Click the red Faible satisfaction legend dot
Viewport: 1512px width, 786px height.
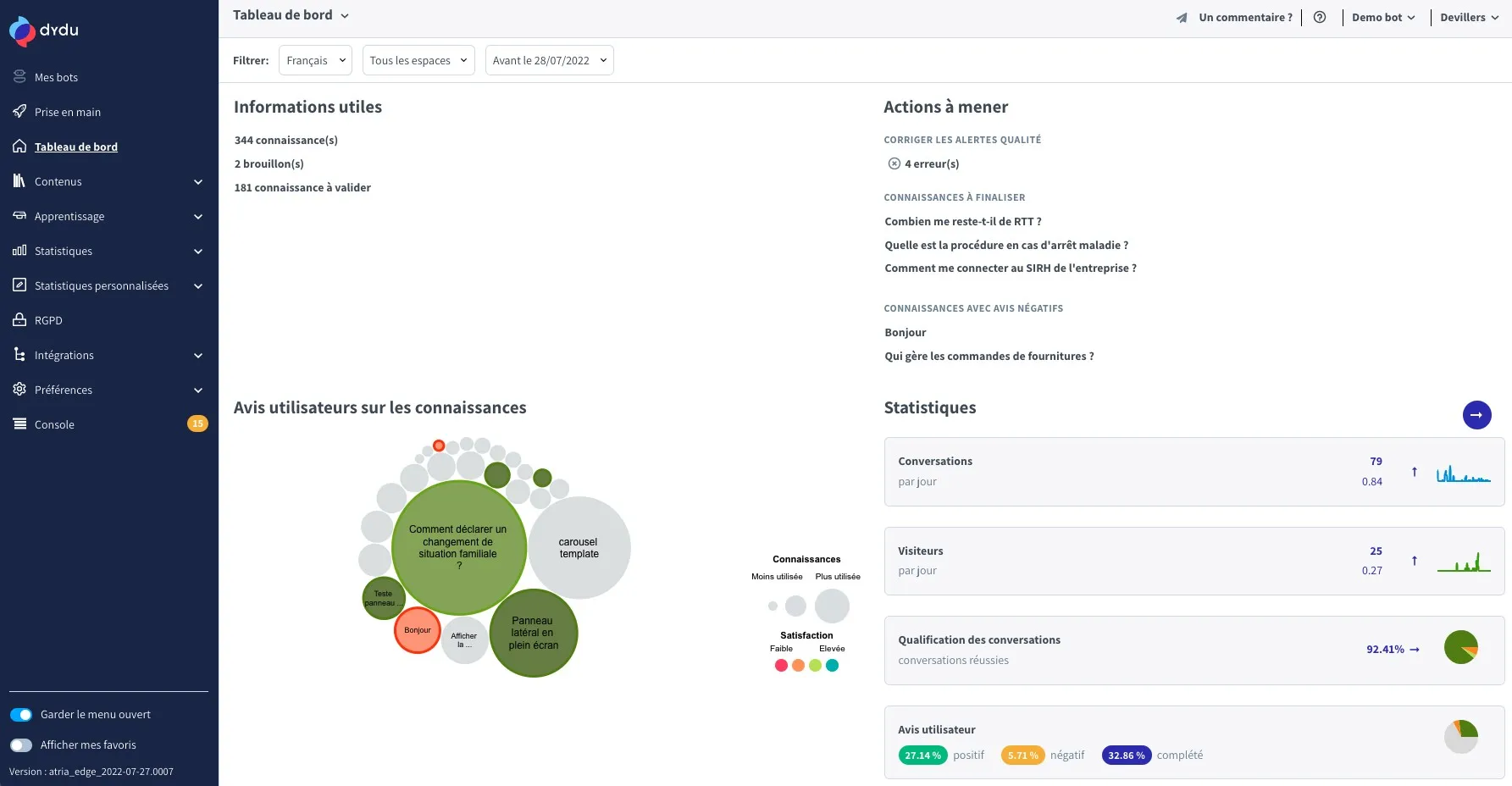point(781,666)
